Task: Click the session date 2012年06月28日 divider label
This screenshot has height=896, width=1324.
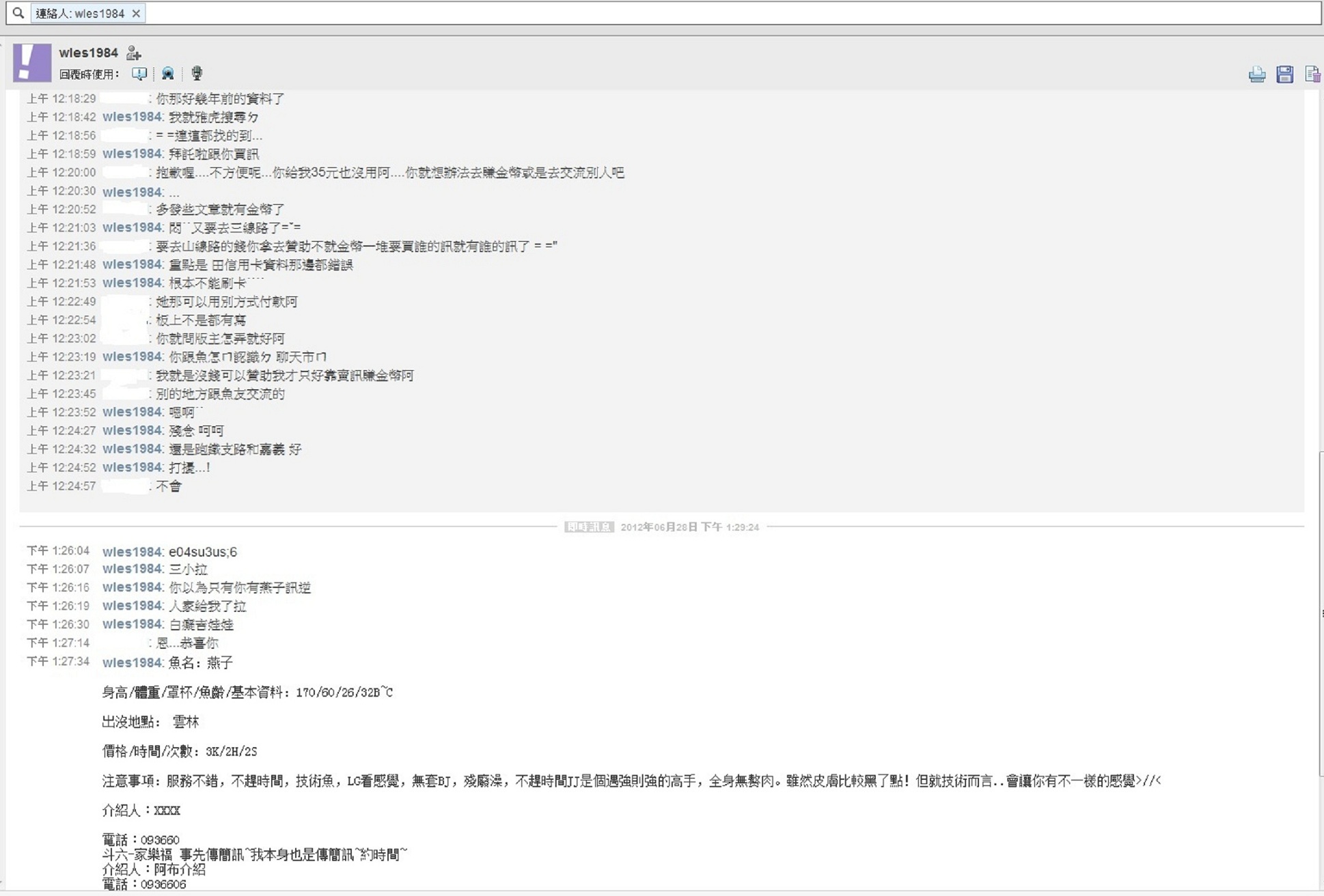Action: [689, 527]
